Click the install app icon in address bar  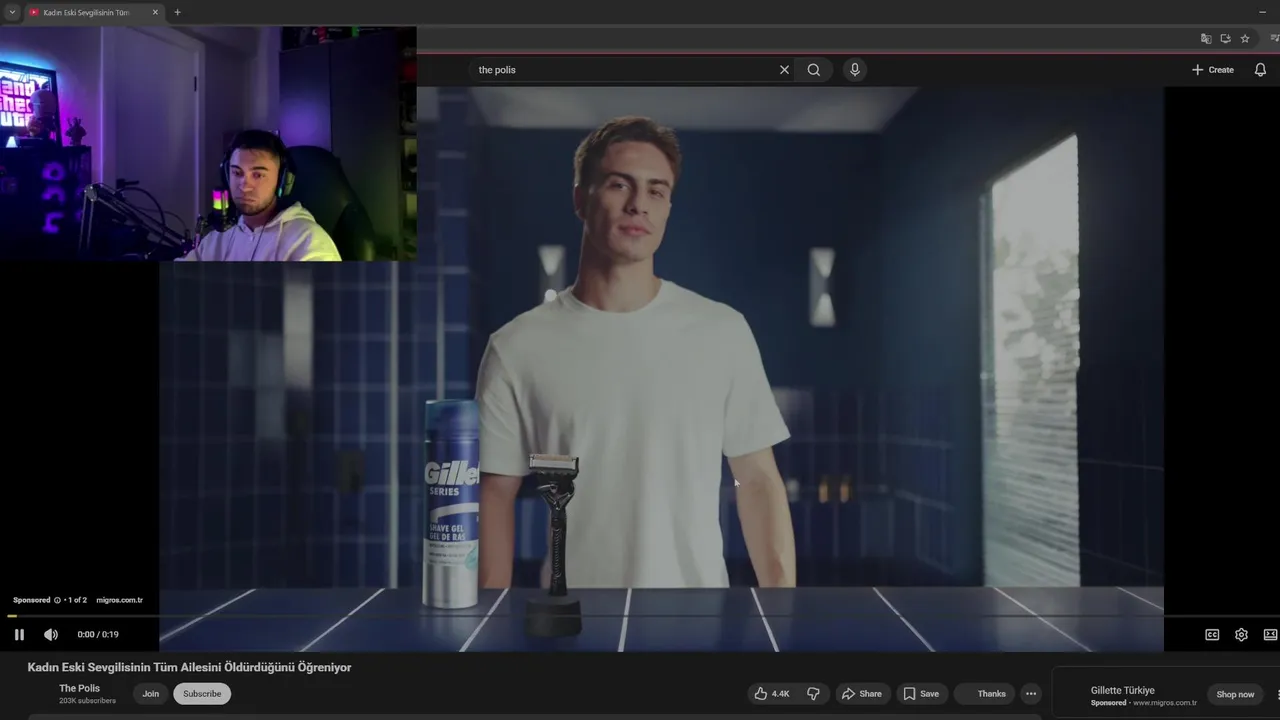click(x=1225, y=39)
